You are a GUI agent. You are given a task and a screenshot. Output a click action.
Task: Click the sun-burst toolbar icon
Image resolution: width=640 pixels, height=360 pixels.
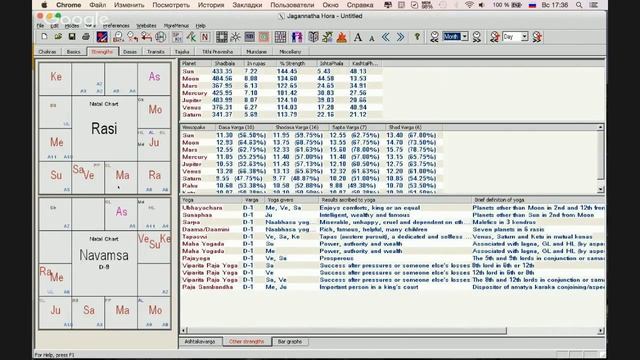[236, 37]
